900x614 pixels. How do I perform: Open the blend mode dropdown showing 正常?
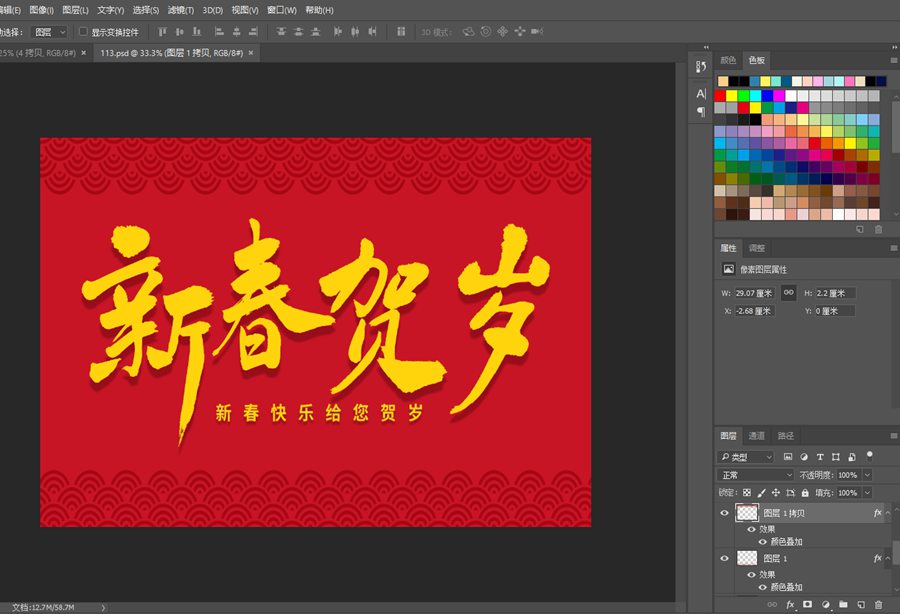pos(755,475)
